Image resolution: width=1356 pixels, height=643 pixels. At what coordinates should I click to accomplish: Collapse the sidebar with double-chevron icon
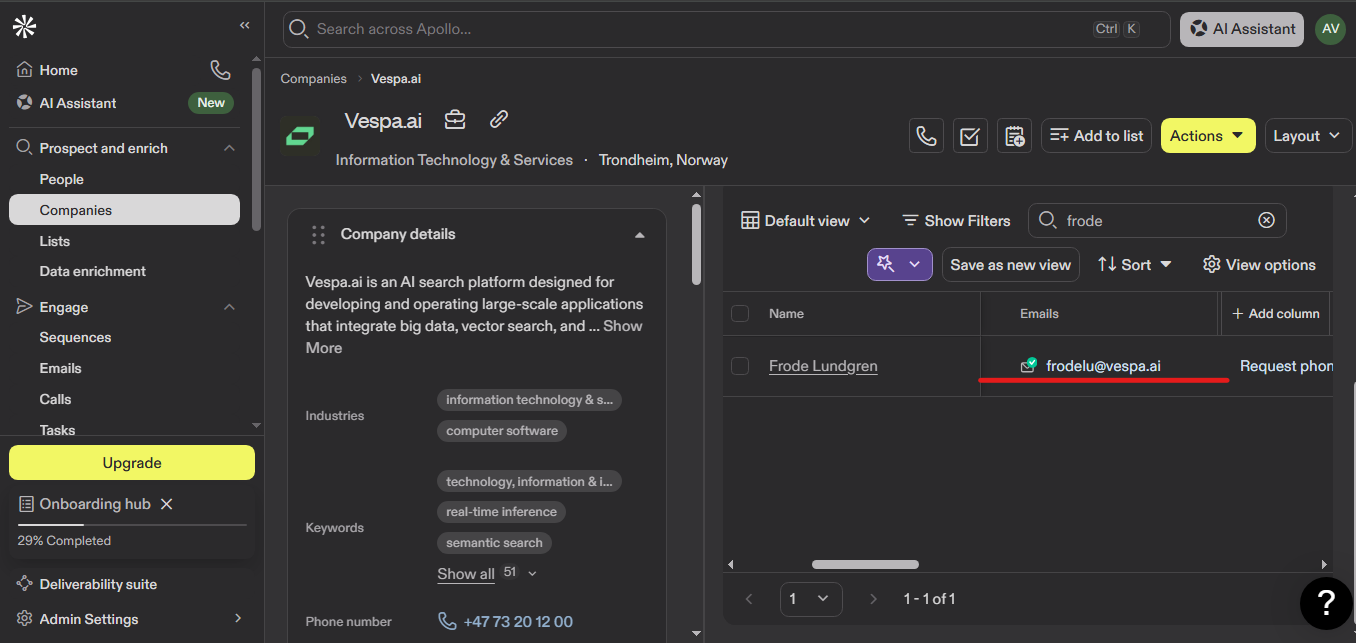(245, 25)
